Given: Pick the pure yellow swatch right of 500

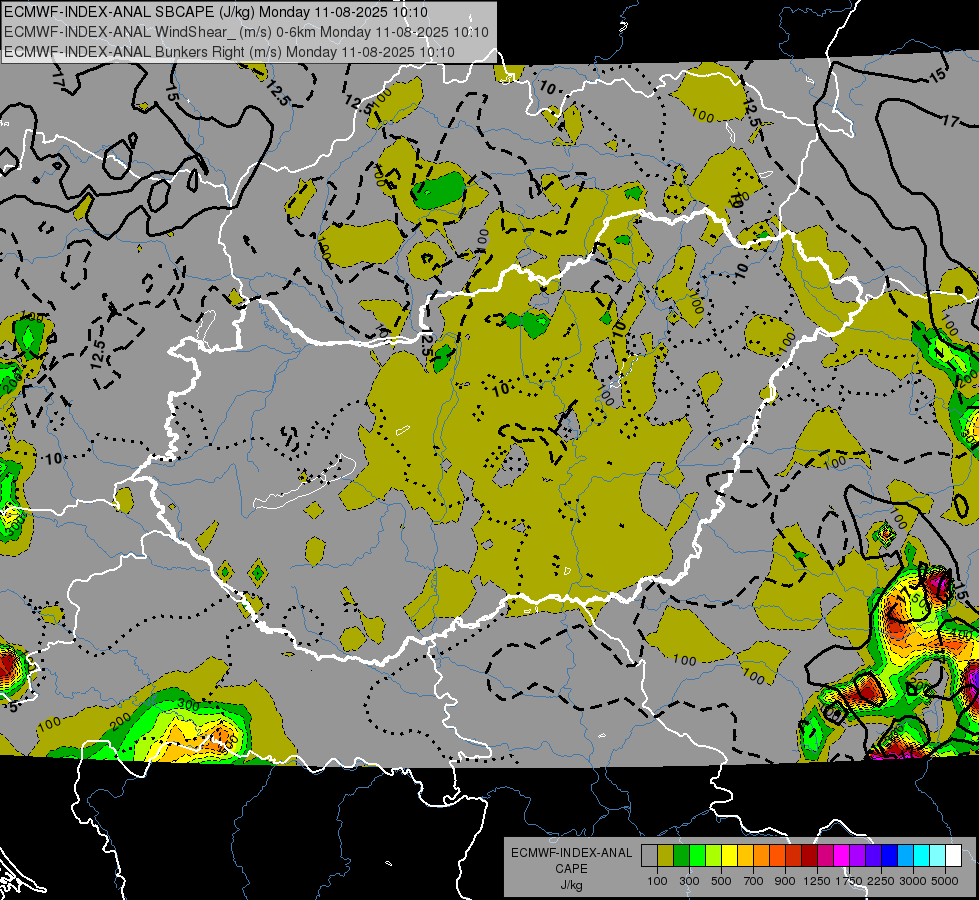Looking at the screenshot, I should tap(730, 855).
